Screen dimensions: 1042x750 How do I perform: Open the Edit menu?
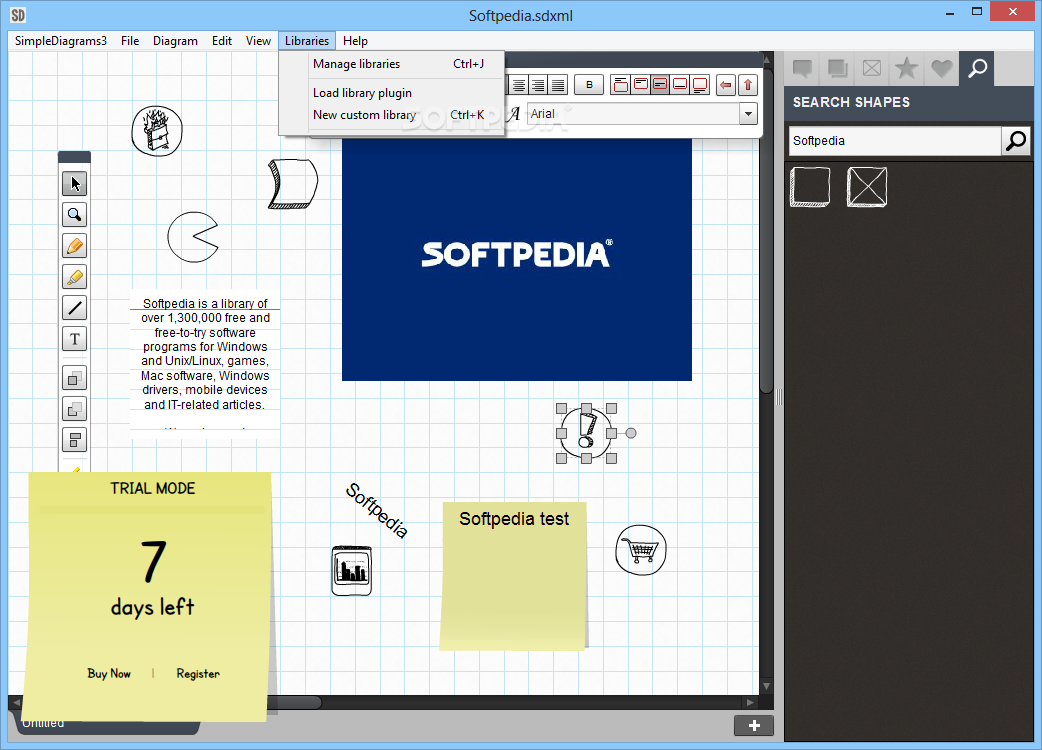[222, 41]
